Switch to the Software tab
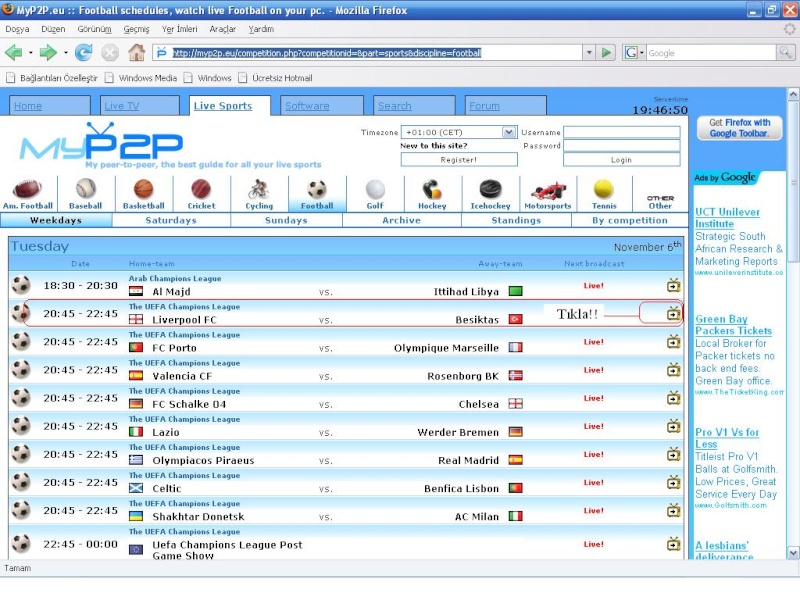800x600 pixels. pyautogui.click(x=322, y=106)
